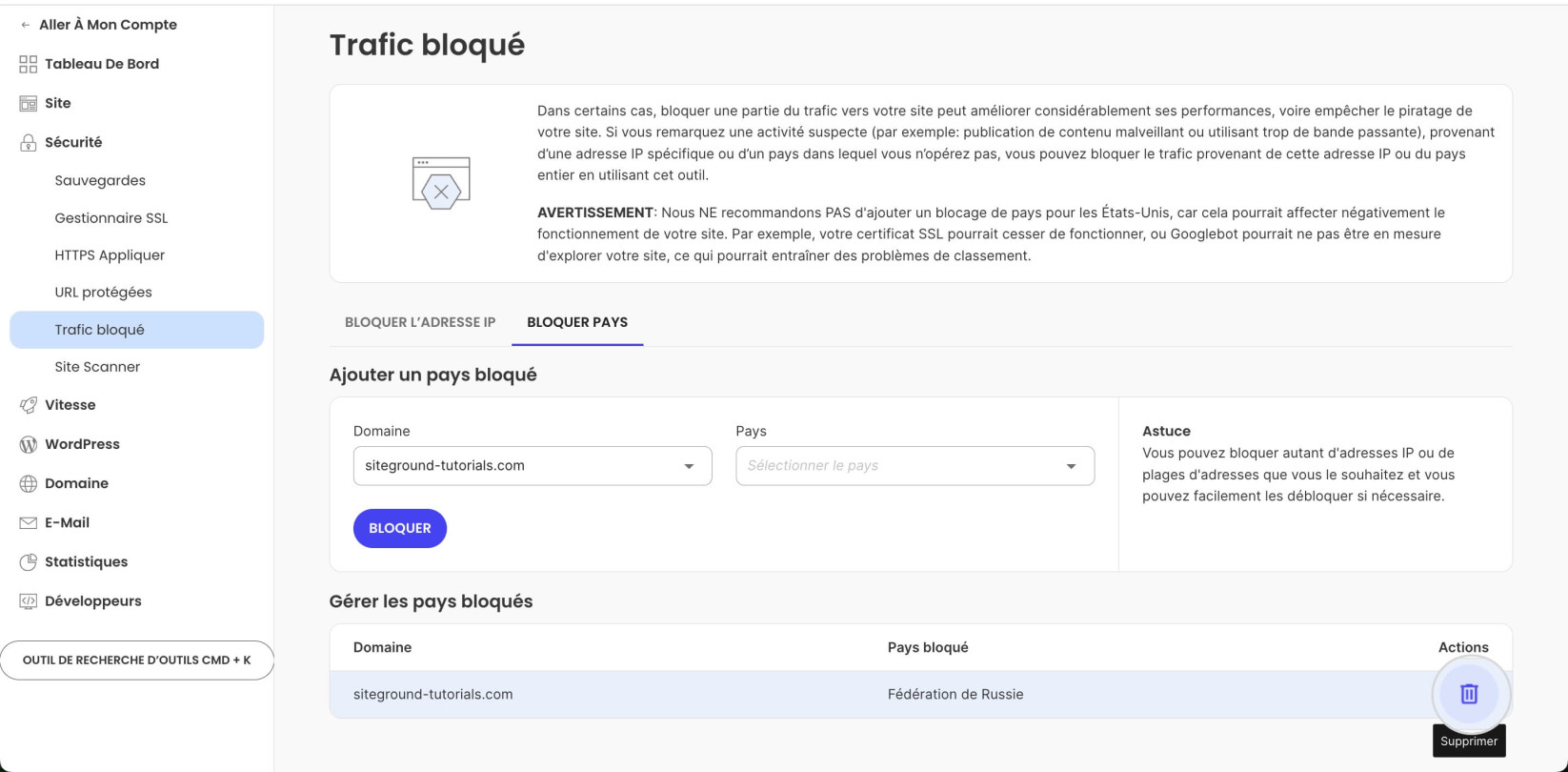1568x772 pixels.
Task: Click the WordPress logo icon
Action: [x=29, y=444]
